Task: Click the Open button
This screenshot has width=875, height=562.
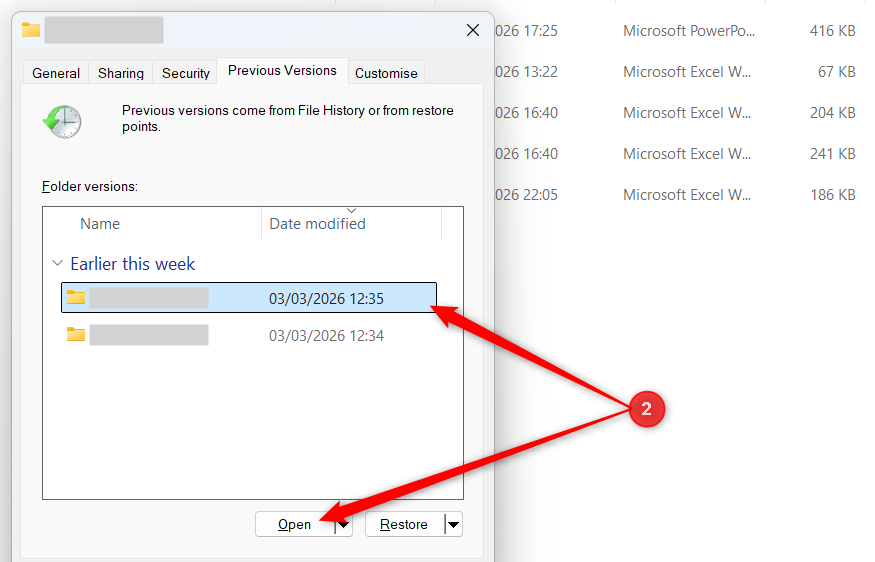Action: click(295, 525)
